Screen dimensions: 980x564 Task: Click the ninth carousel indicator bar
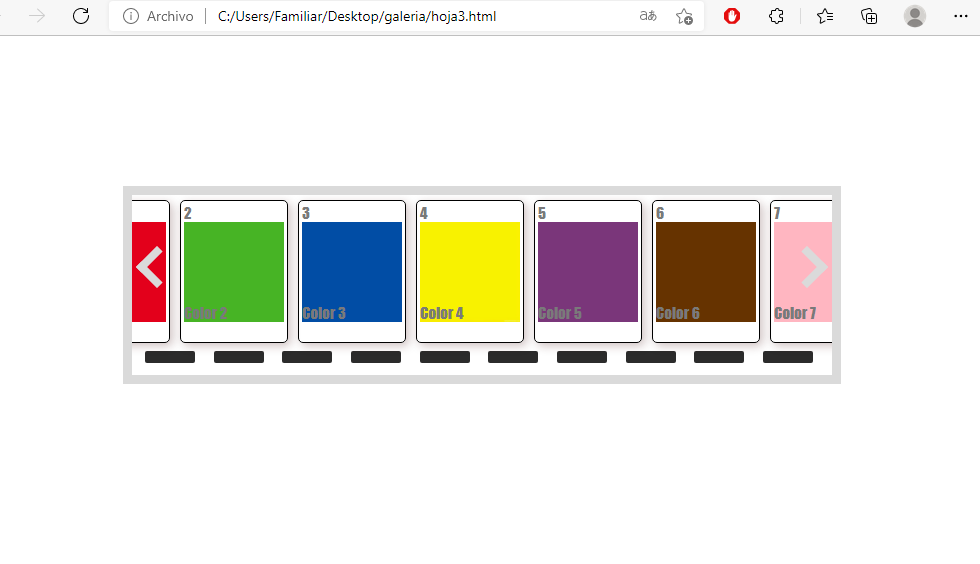click(719, 357)
